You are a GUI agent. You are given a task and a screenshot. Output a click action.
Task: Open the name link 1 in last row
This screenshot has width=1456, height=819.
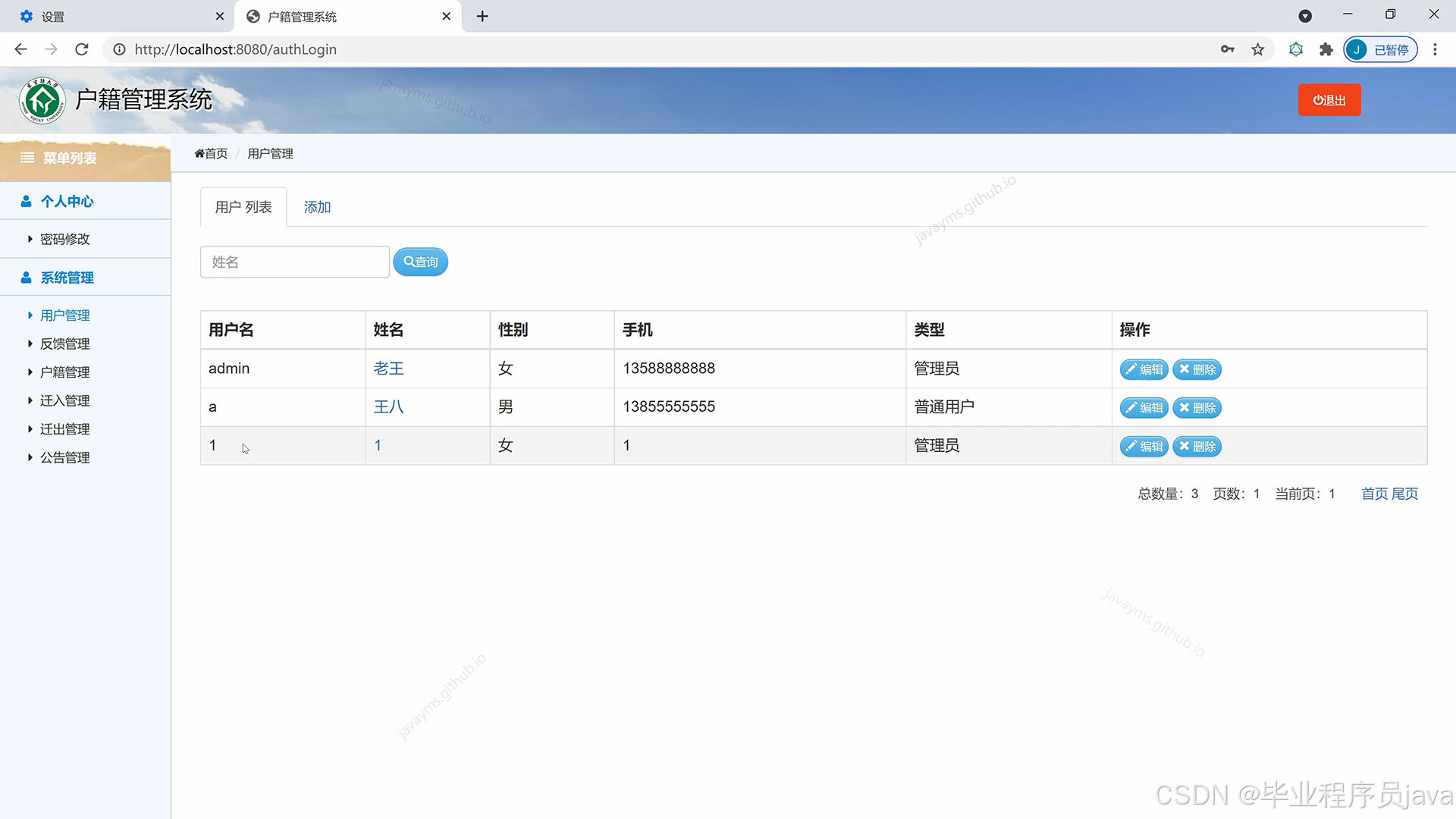378,445
